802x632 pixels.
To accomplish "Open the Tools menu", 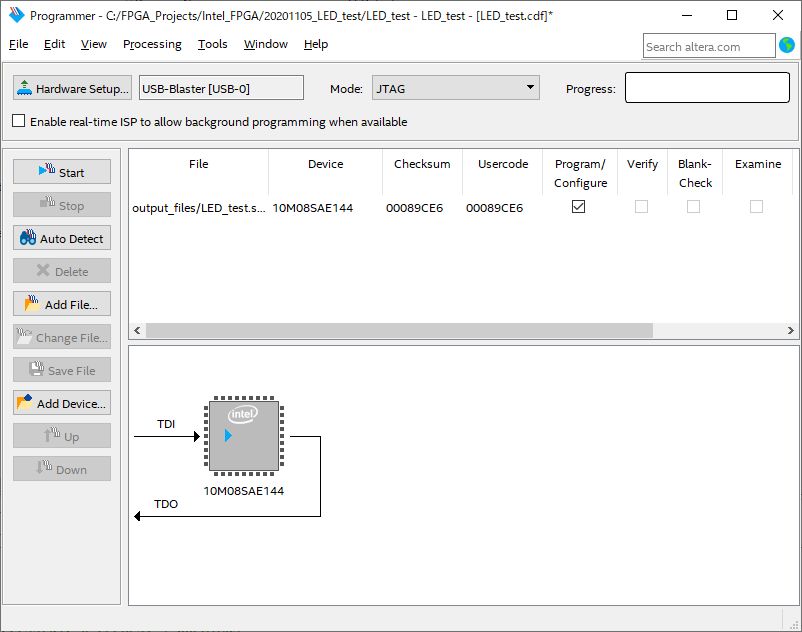I will coord(212,44).
